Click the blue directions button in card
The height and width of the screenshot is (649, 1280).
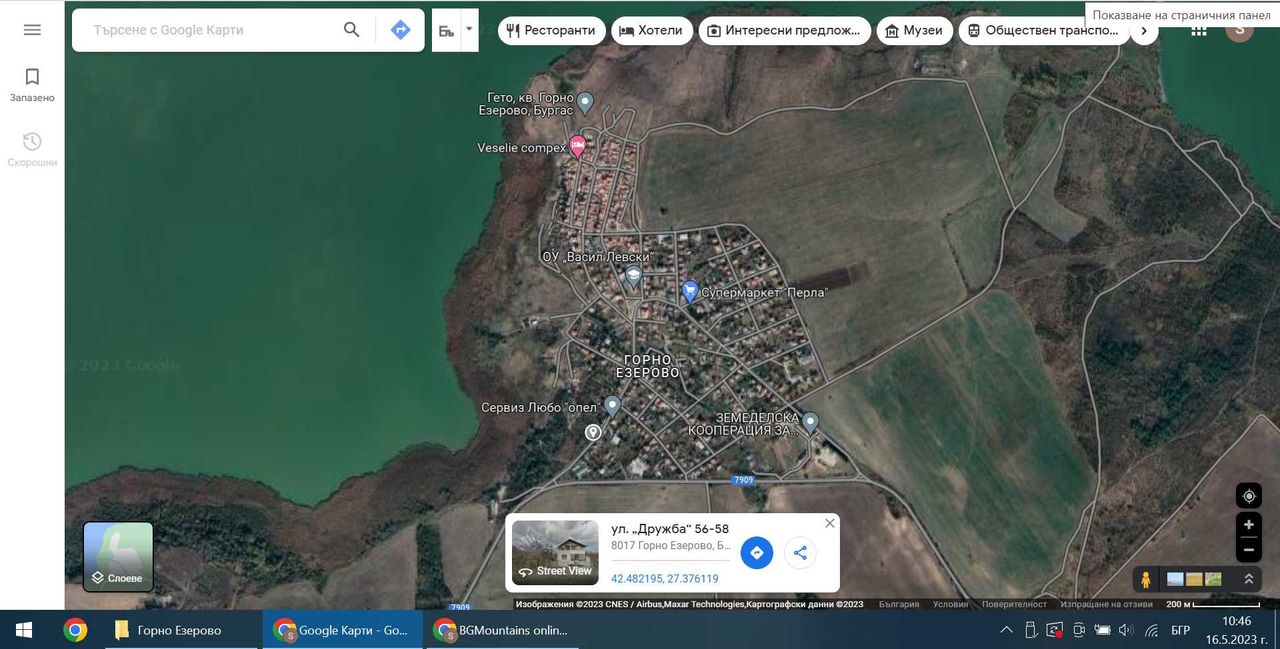click(757, 552)
